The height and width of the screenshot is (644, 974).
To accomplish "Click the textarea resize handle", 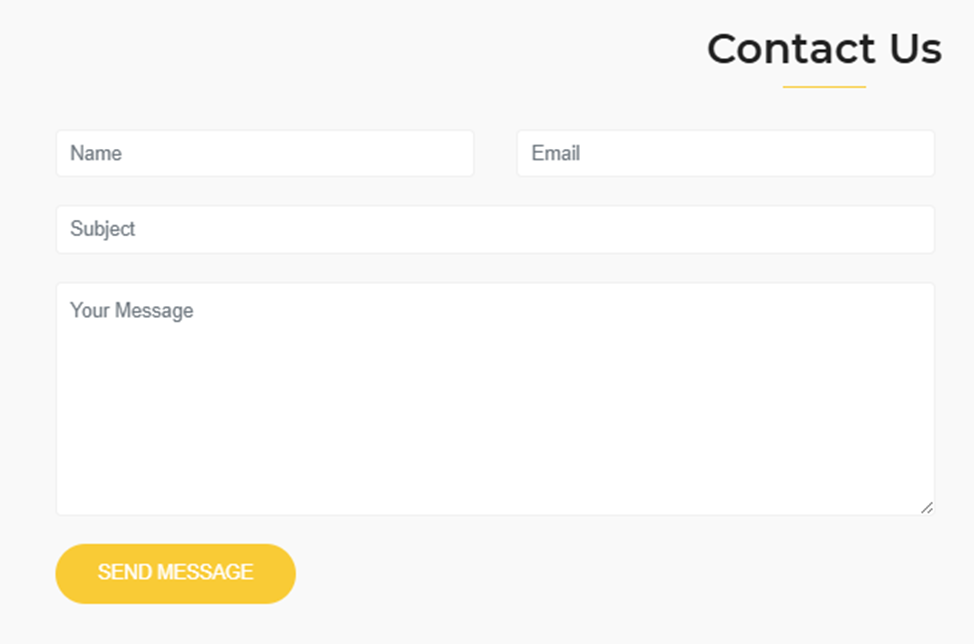I will 927,508.
